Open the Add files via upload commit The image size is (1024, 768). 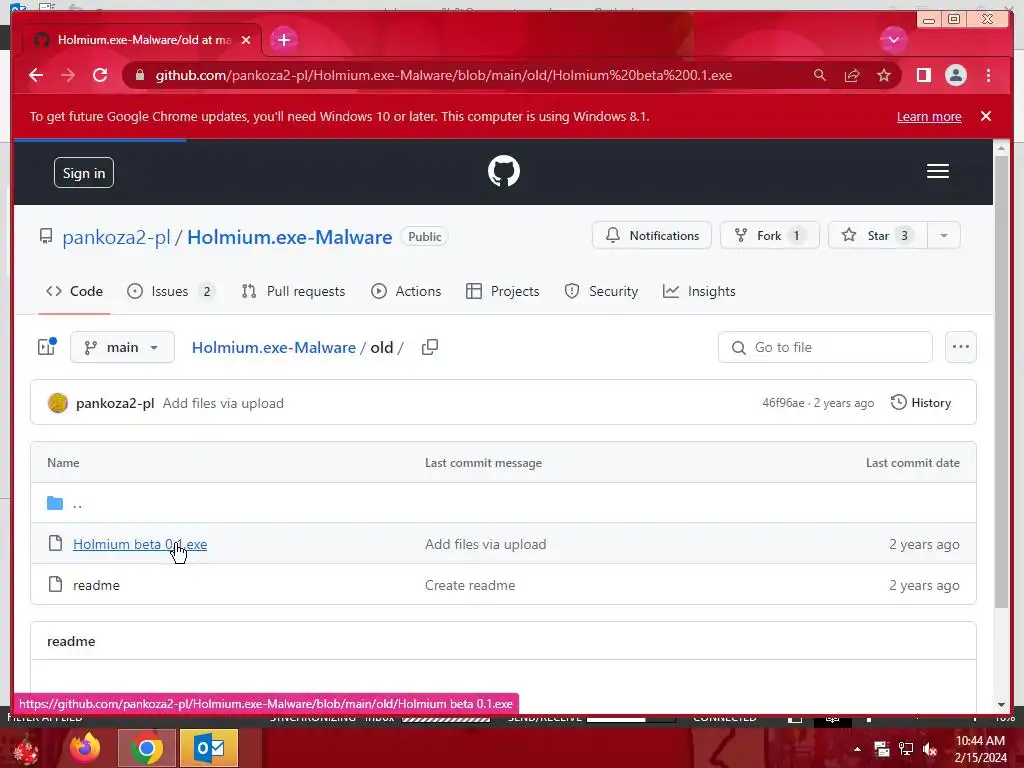pos(223,403)
